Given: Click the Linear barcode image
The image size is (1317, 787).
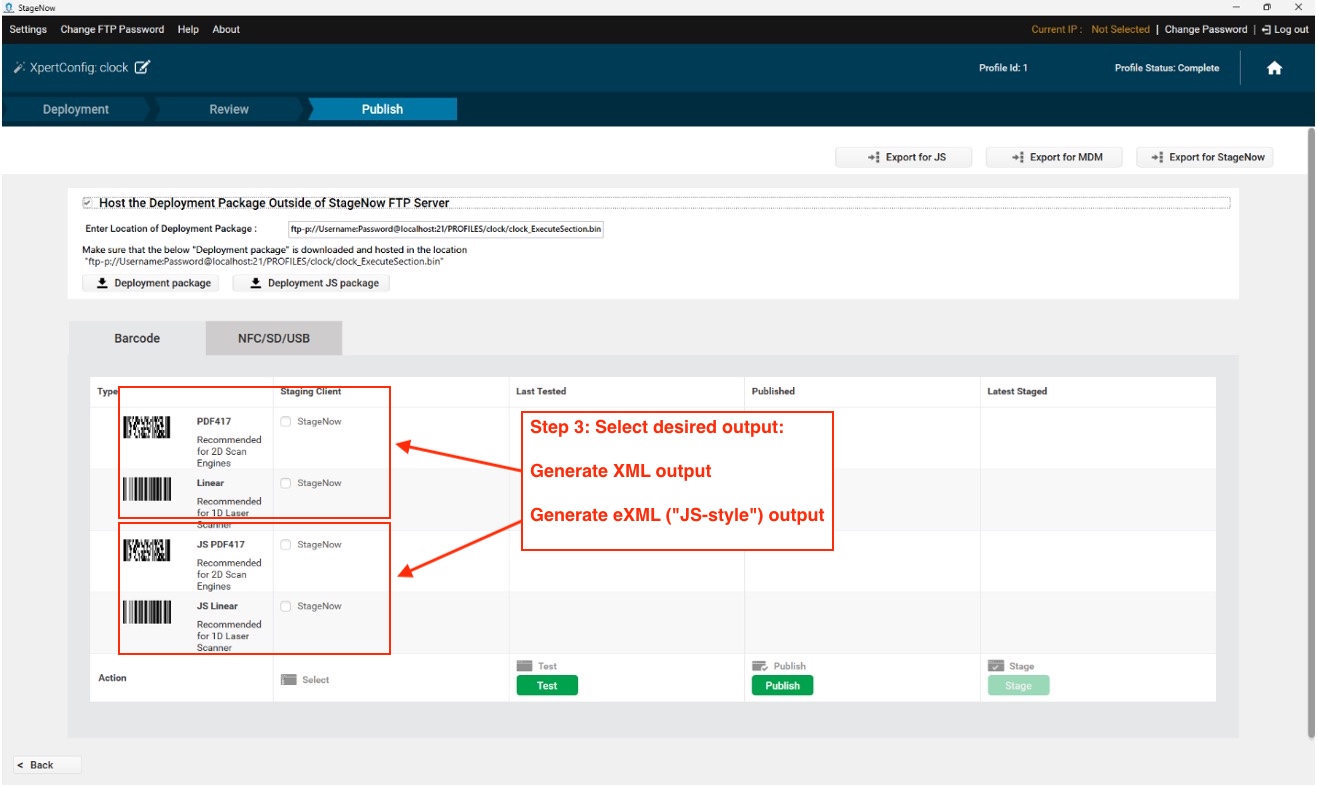Looking at the screenshot, I should (x=147, y=489).
